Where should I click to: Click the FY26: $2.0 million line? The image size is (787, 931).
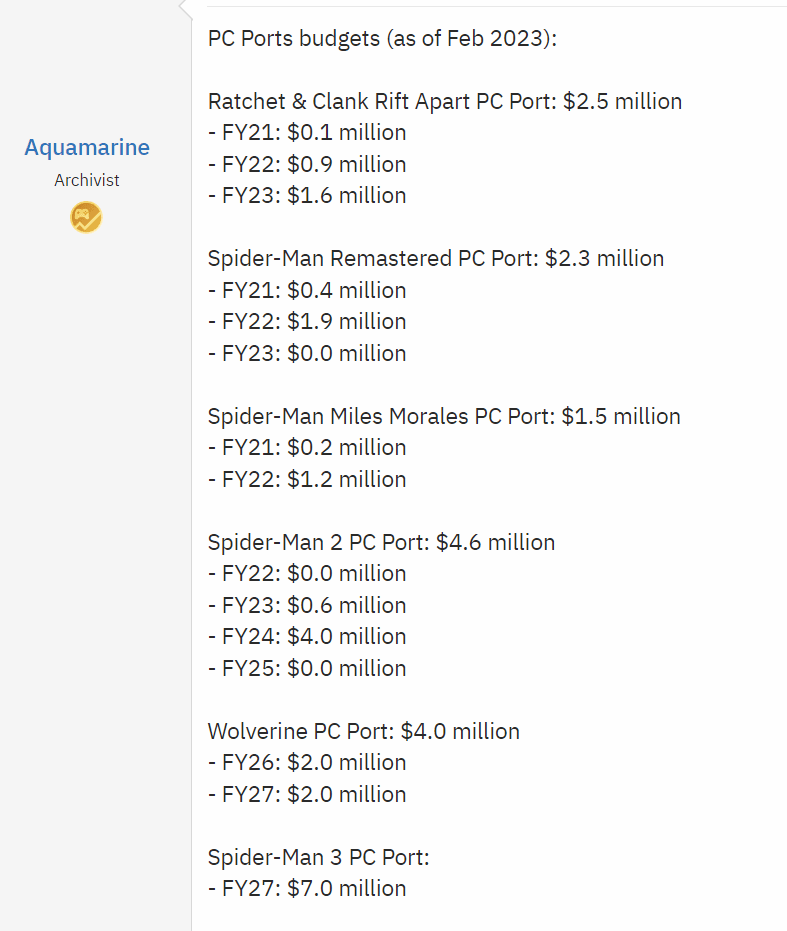[x=307, y=762]
